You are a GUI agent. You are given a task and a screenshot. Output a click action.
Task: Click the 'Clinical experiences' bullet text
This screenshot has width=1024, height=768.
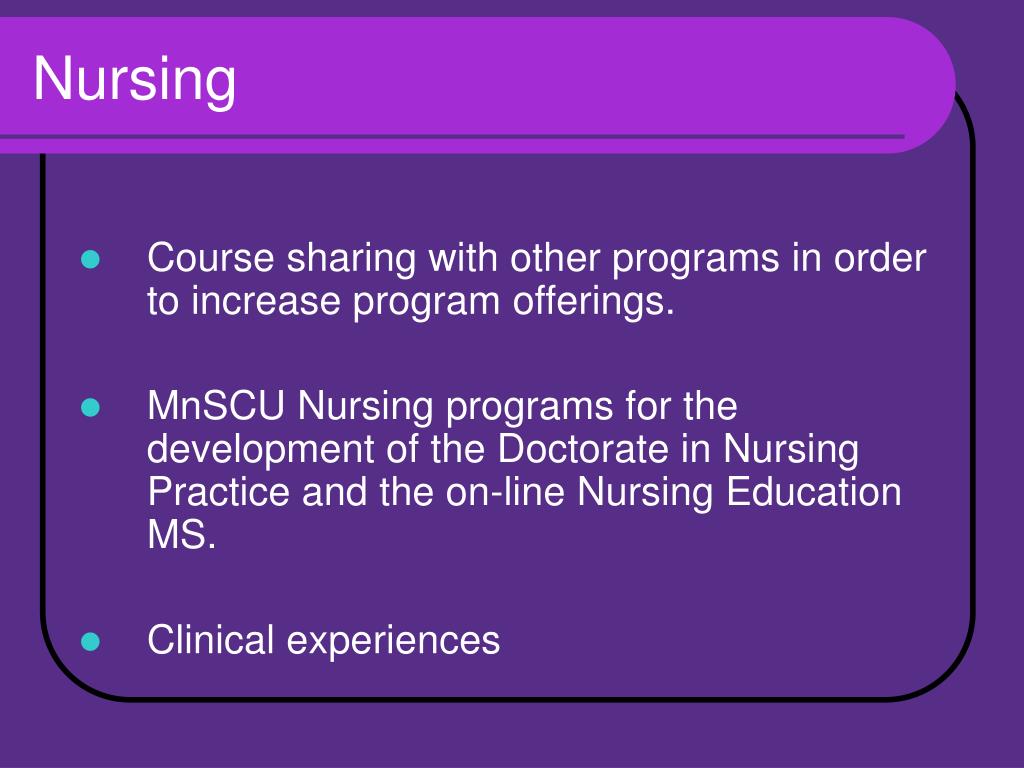point(323,640)
